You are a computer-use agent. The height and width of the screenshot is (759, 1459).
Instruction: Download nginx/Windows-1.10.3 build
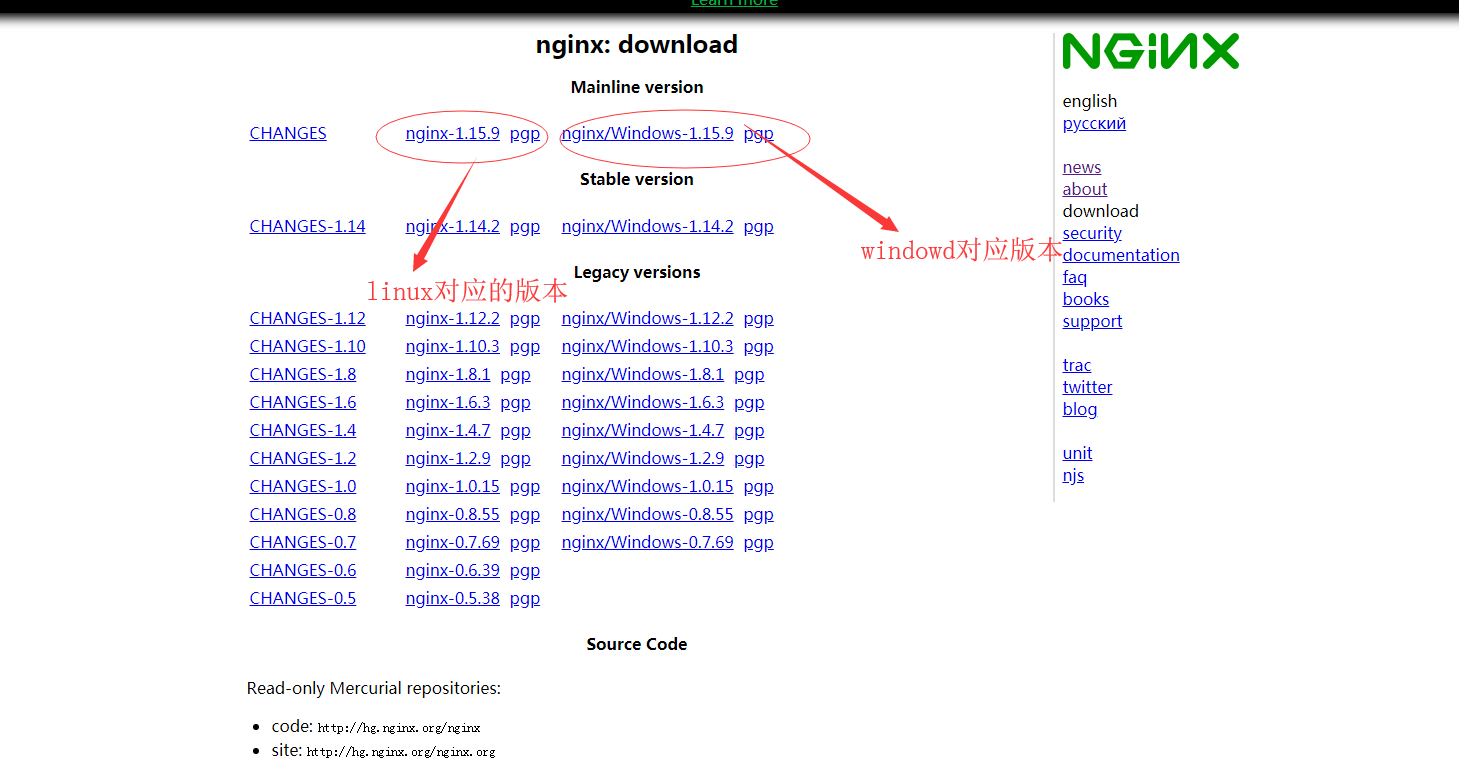[x=647, y=346]
